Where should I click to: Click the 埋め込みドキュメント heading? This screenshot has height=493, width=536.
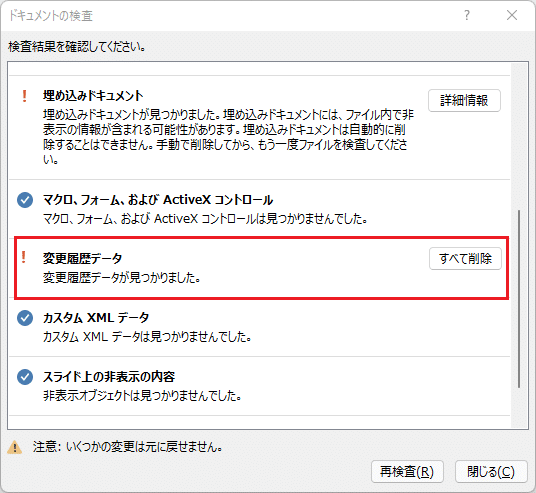point(93,96)
